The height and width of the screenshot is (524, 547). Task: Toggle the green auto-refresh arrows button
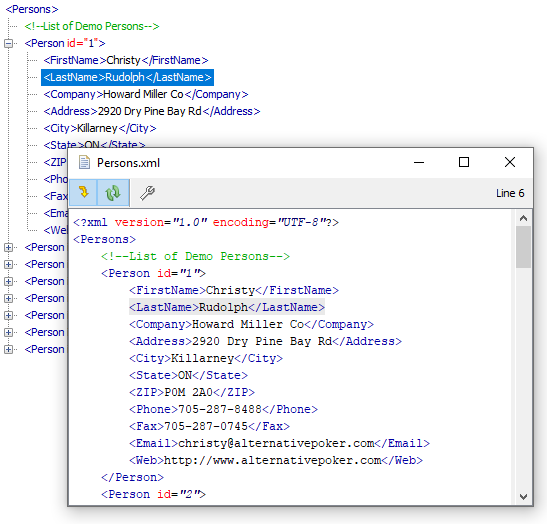point(113,193)
